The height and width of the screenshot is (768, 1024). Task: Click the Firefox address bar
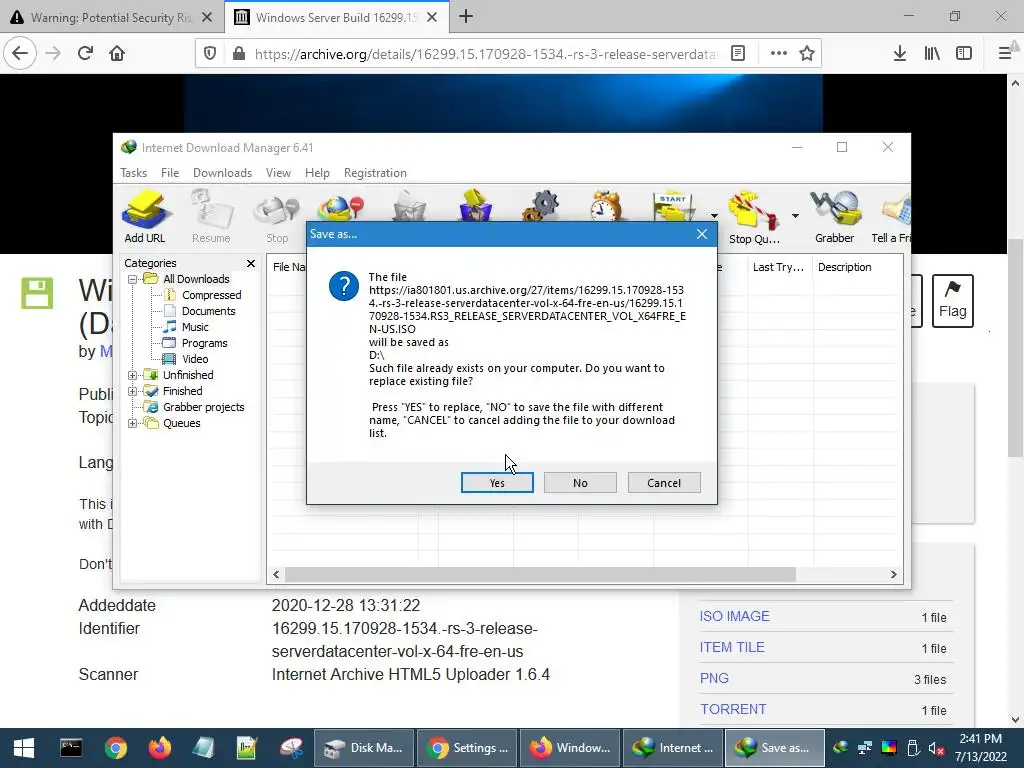click(x=486, y=54)
